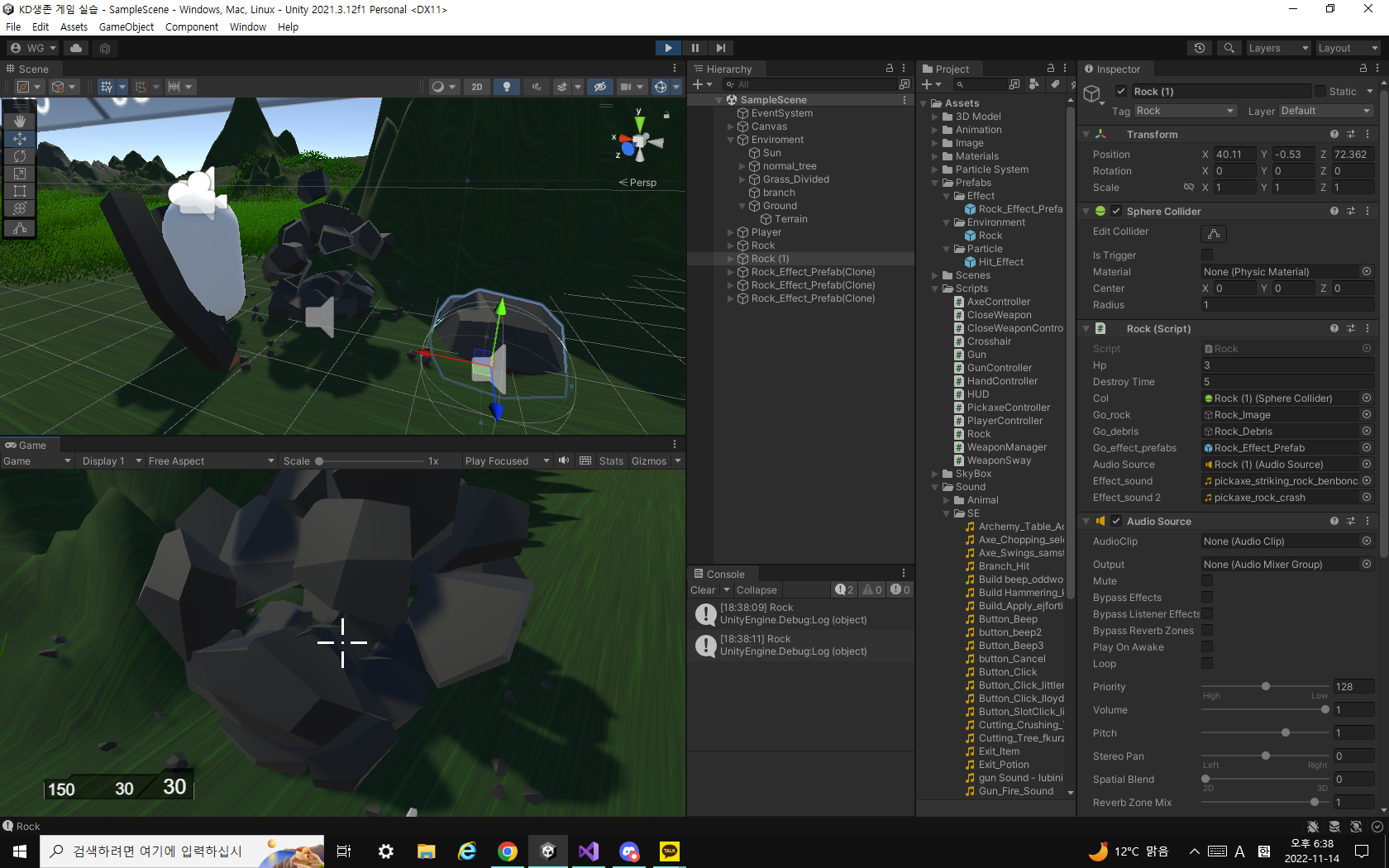Screen dimensions: 1389x868
Task: Open the Window menu
Action: (248, 26)
